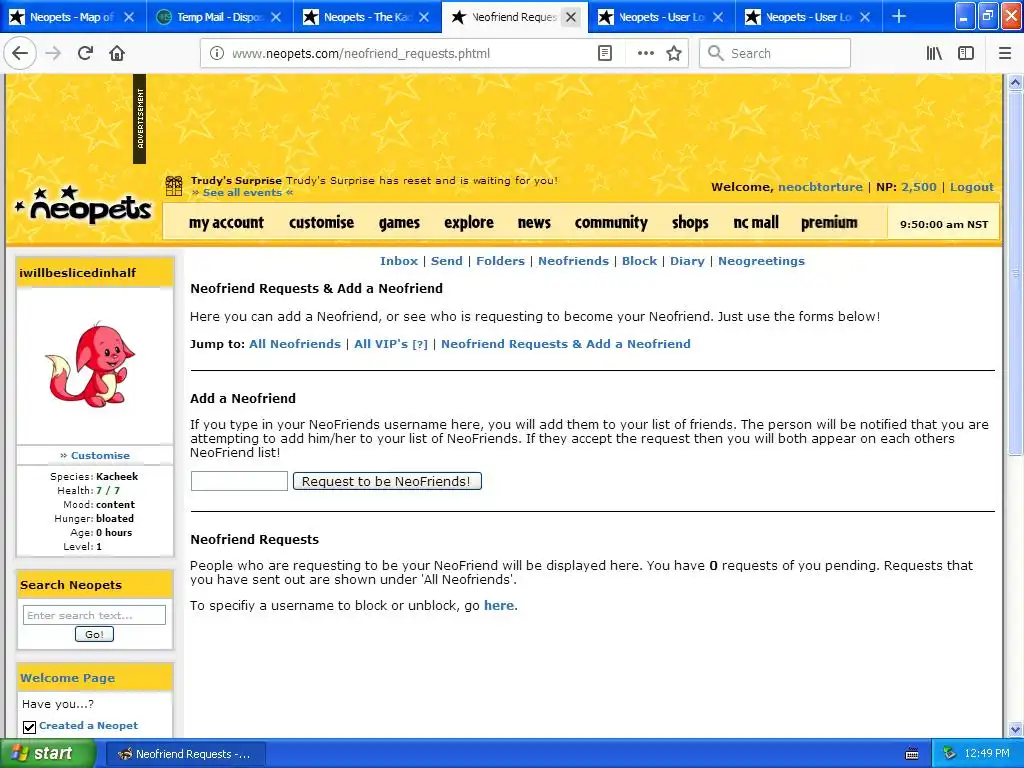This screenshot has width=1024, height=768.
Task: Open the Inbox link
Action: 399,261
